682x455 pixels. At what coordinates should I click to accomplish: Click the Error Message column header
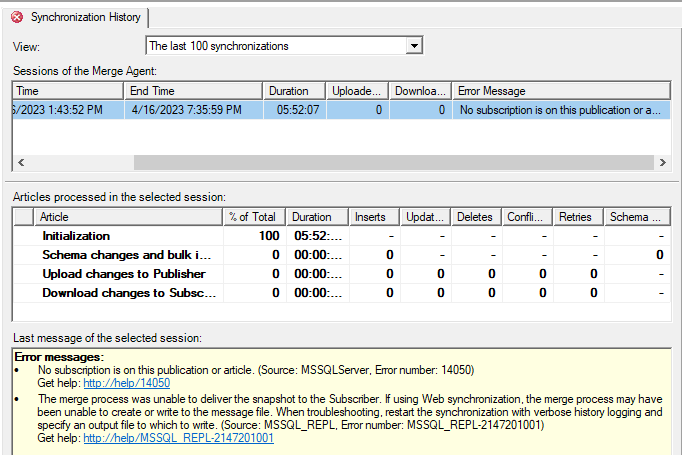(x=561, y=91)
